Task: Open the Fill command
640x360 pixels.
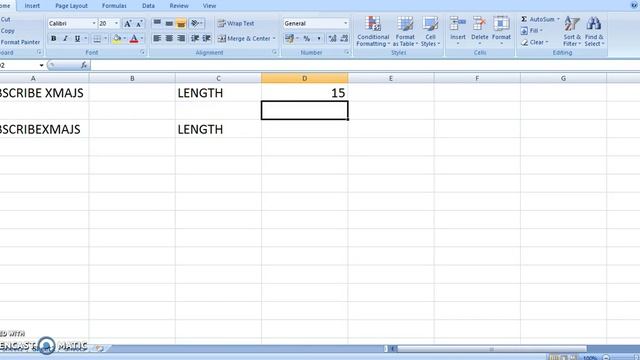Action: point(531,31)
